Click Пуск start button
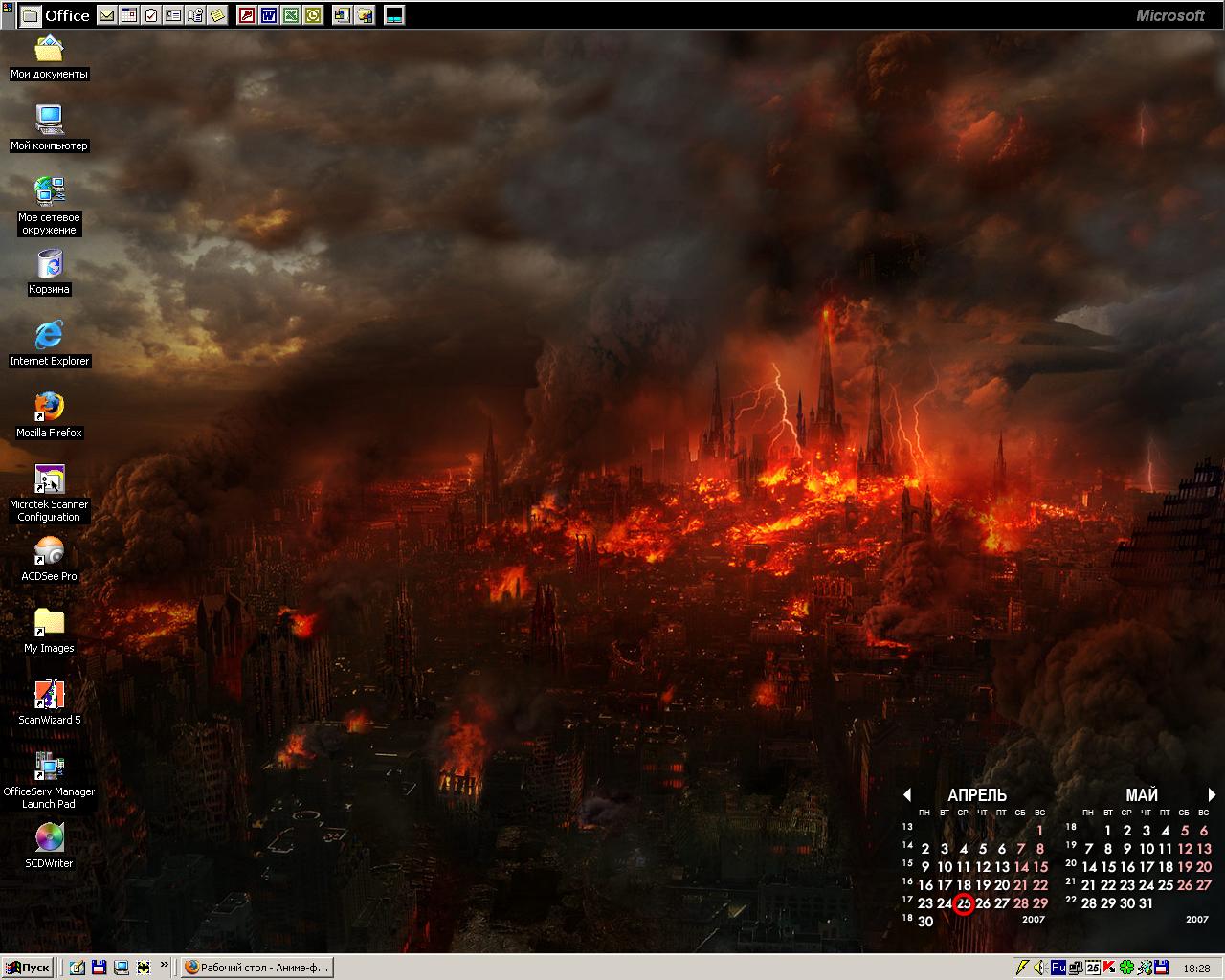The height and width of the screenshot is (980, 1225). point(28,968)
